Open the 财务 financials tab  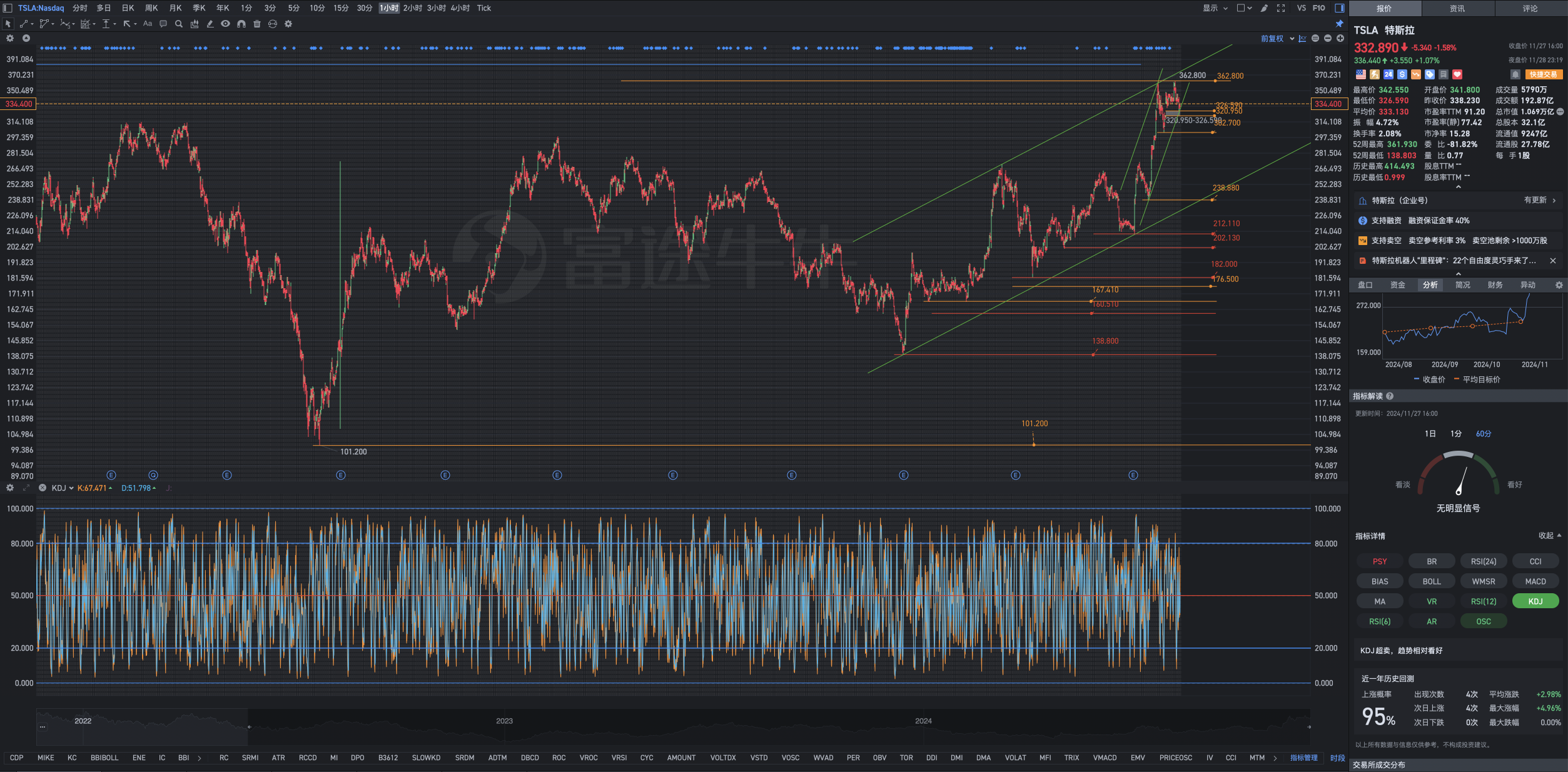pyautogui.click(x=1495, y=285)
